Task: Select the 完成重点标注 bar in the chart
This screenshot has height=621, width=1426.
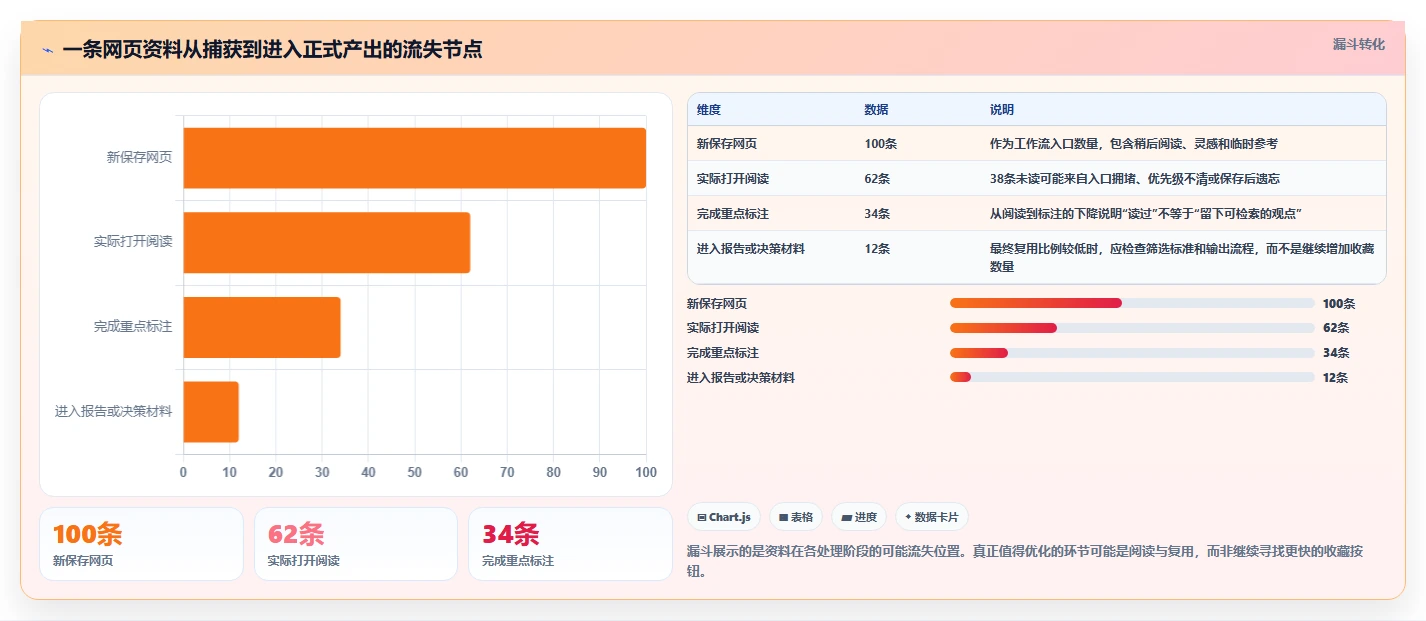Action: pos(261,327)
